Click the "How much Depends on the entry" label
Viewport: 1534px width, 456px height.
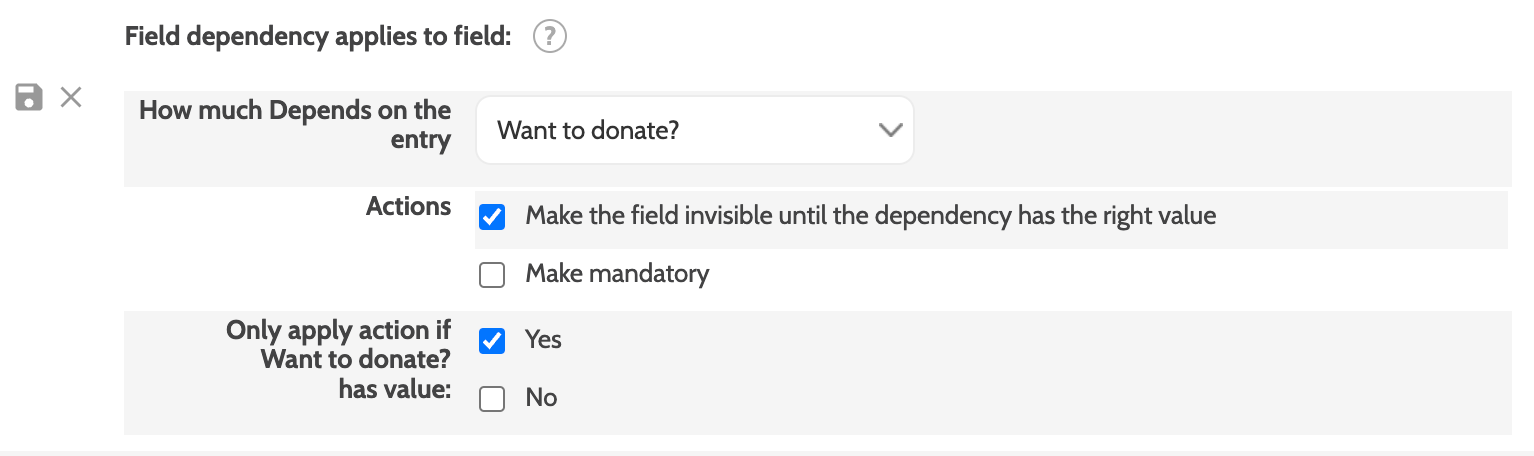pos(295,124)
